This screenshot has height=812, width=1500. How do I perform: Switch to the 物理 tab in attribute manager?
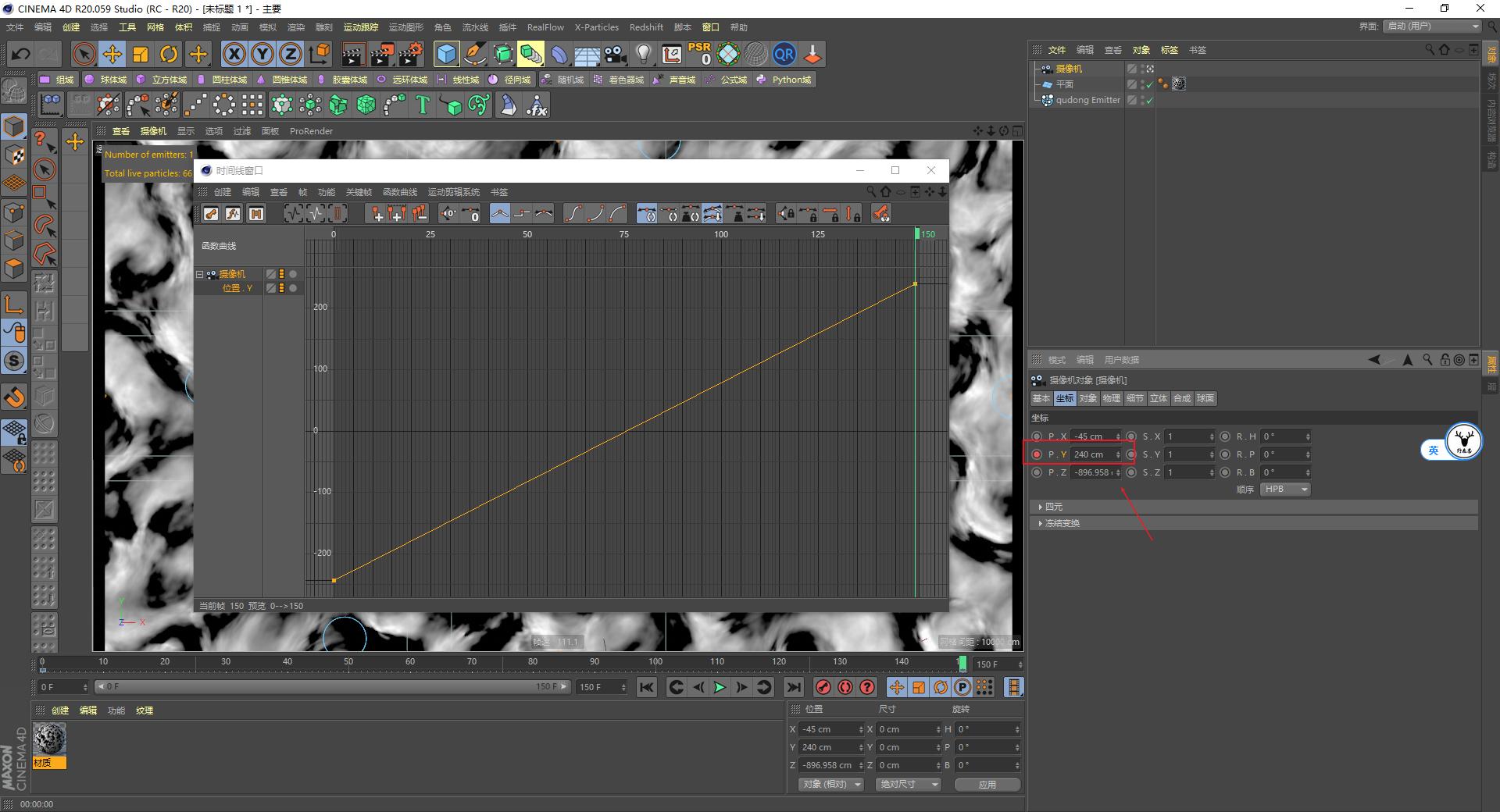[x=1112, y=398]
